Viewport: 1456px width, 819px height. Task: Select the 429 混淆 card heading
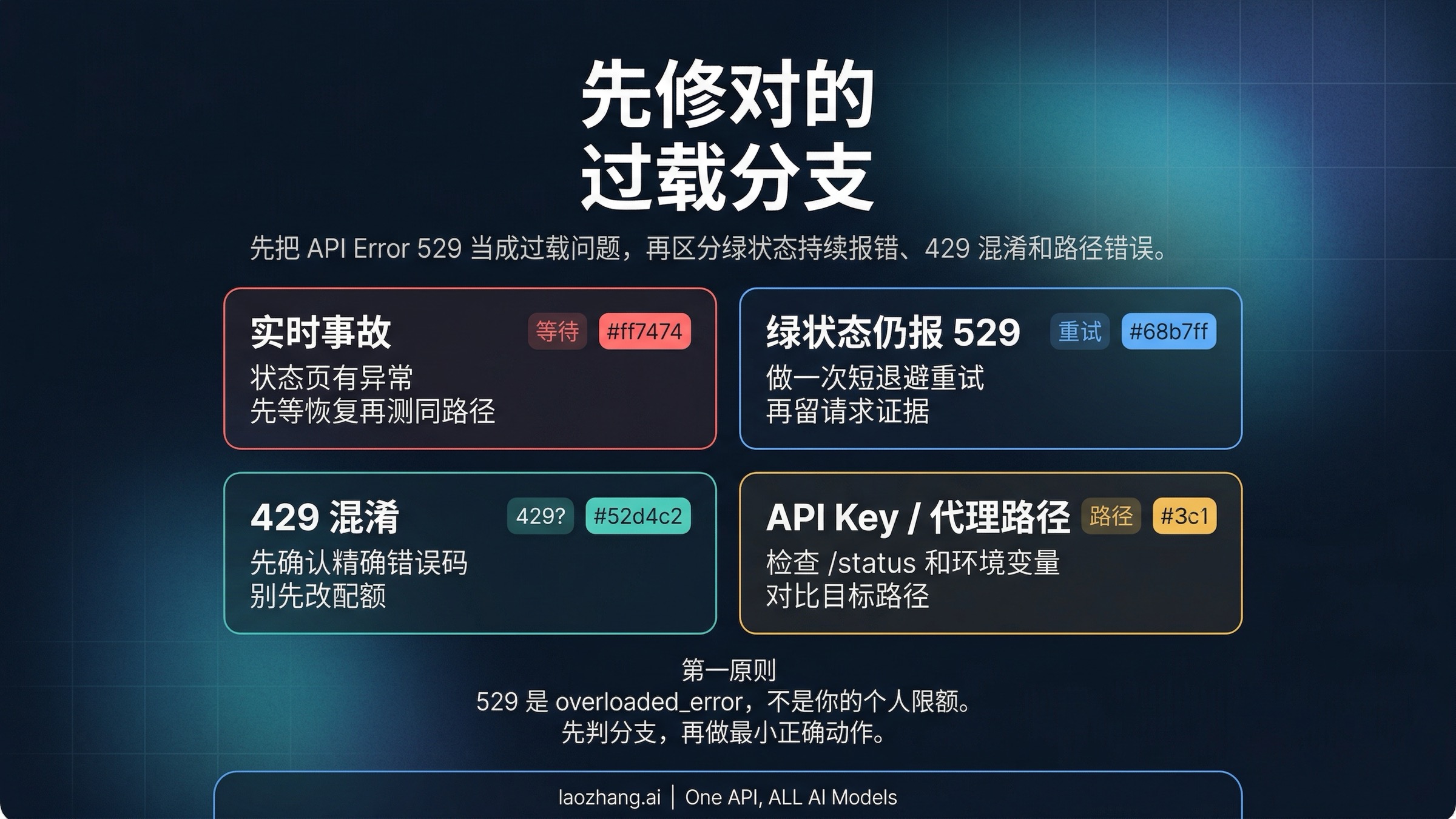325,517
